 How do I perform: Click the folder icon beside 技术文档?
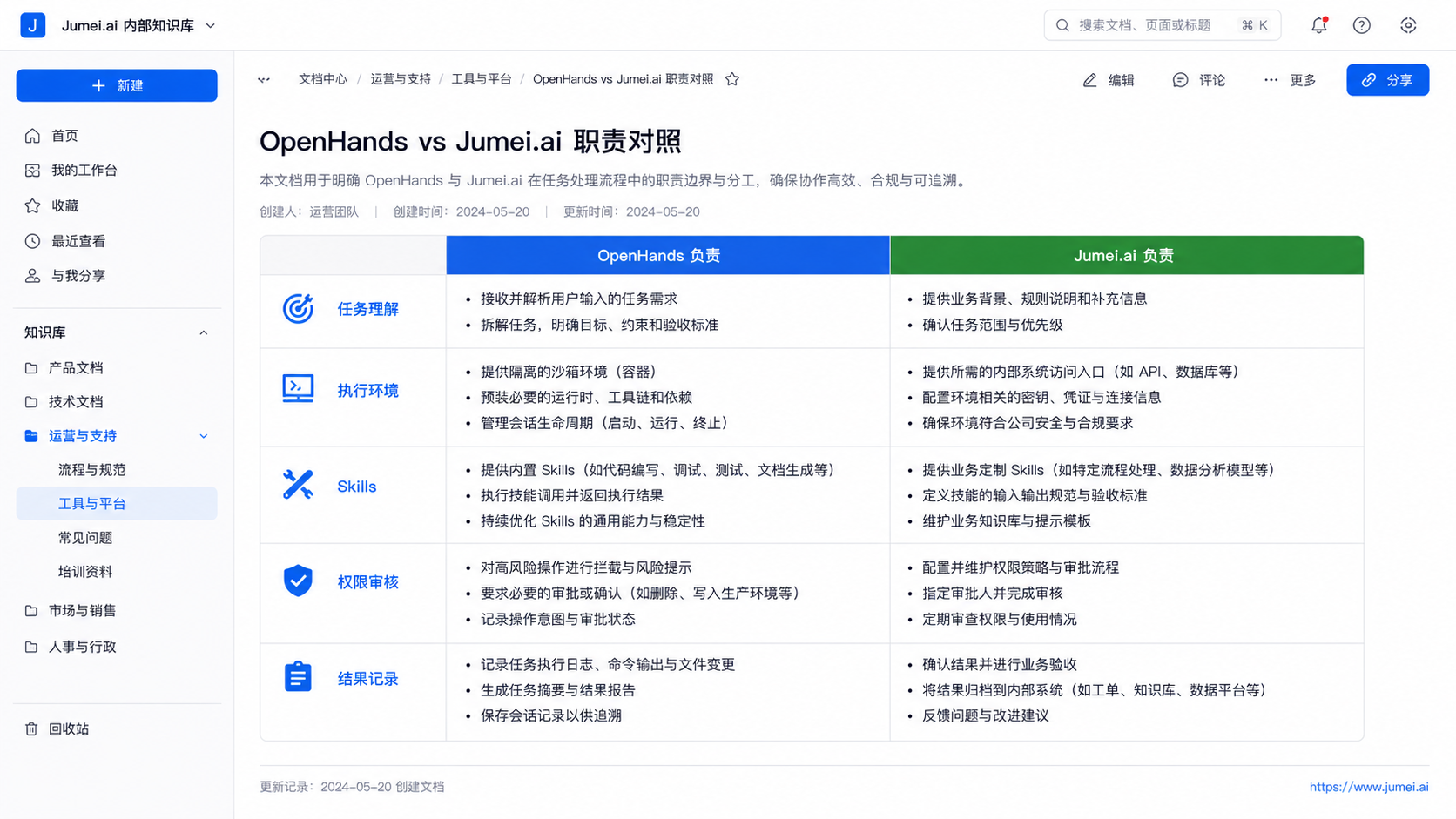tap(31, 402)
